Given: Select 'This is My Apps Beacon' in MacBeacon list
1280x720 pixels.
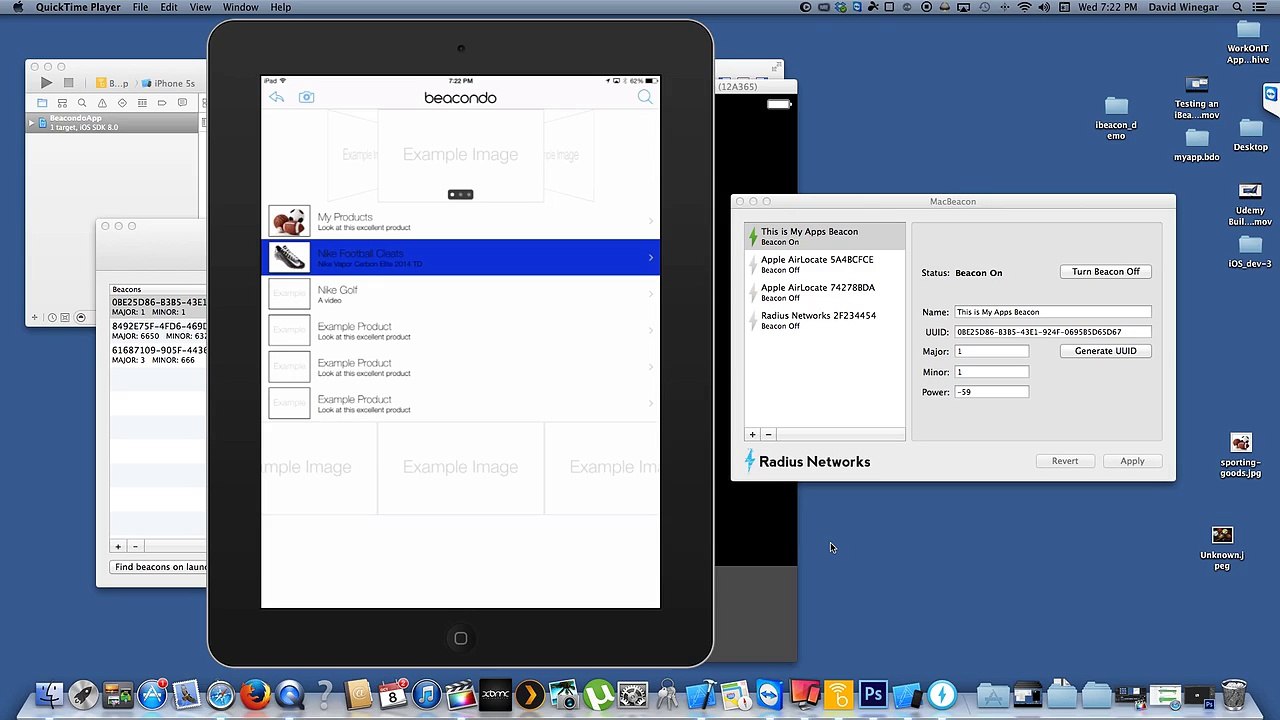Looking at the screenshot, I should pos(825,236).
